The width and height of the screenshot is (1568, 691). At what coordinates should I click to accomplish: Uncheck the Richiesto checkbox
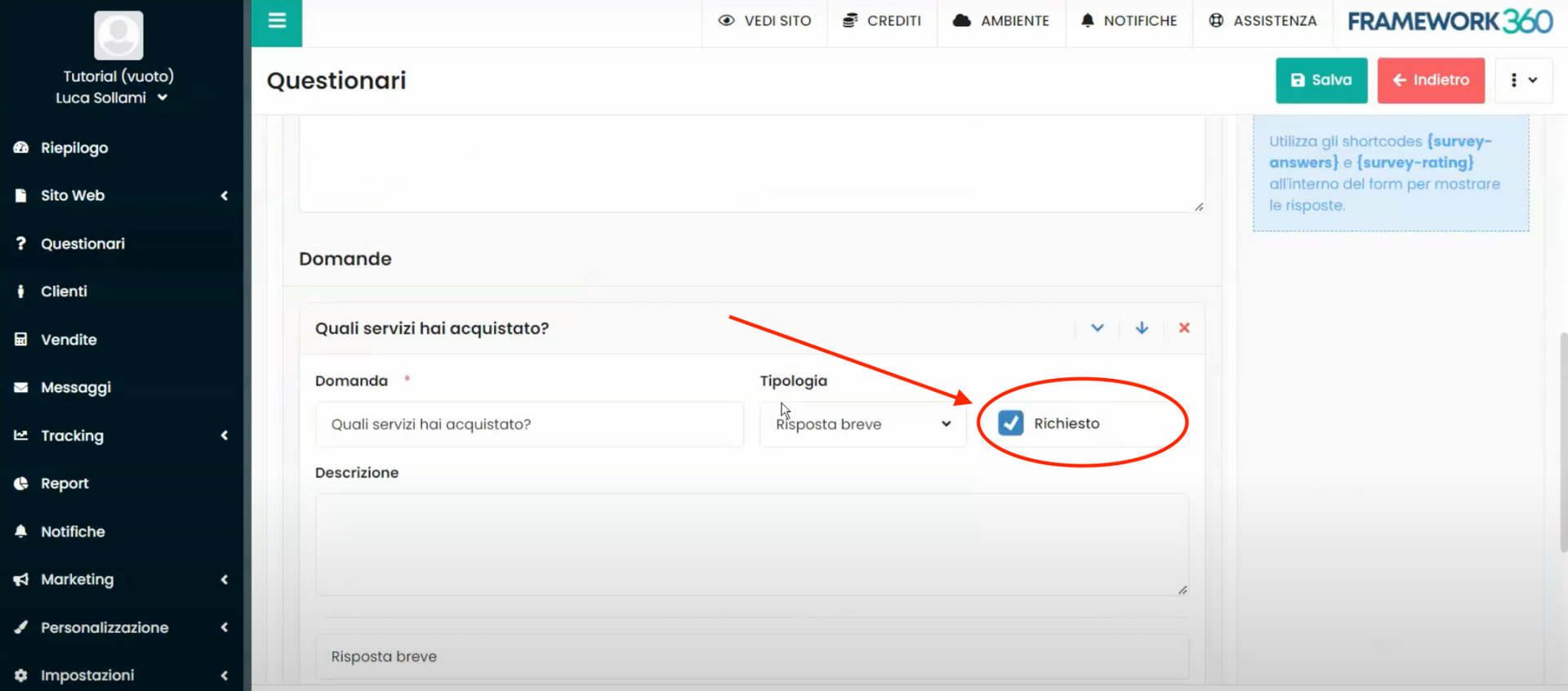(x=1010, y=423)
